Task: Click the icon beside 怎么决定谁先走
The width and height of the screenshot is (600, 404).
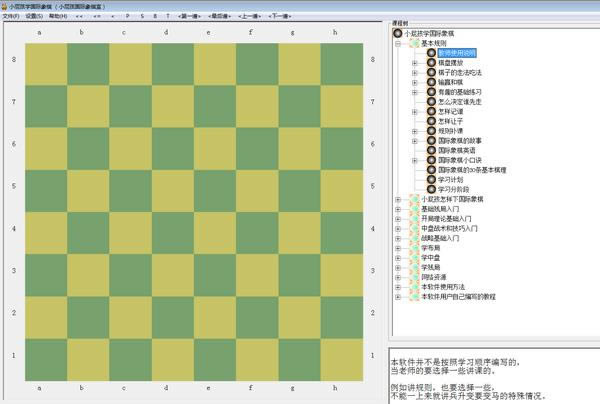Action: click(431, 102)
